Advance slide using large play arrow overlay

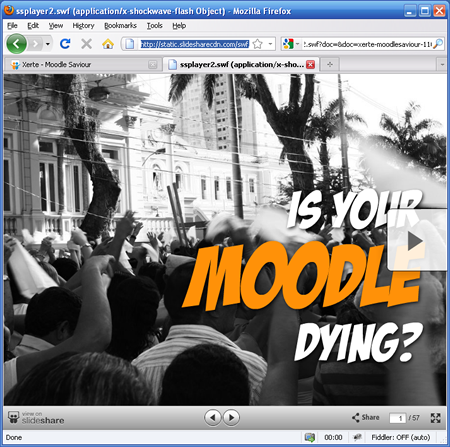(416, 240)
